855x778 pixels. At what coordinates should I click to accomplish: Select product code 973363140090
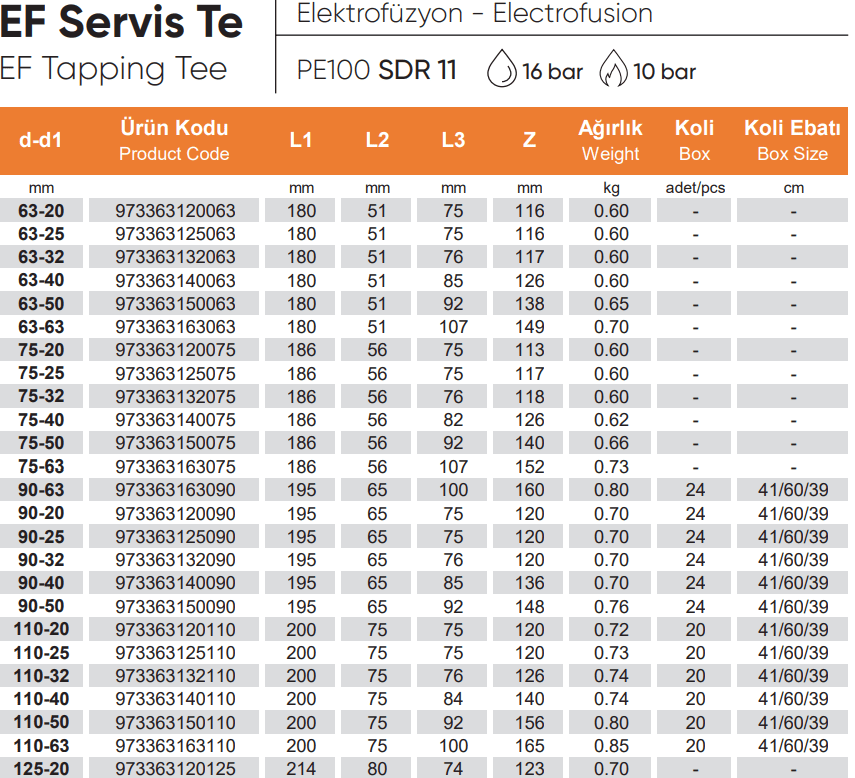pos(175,583)
